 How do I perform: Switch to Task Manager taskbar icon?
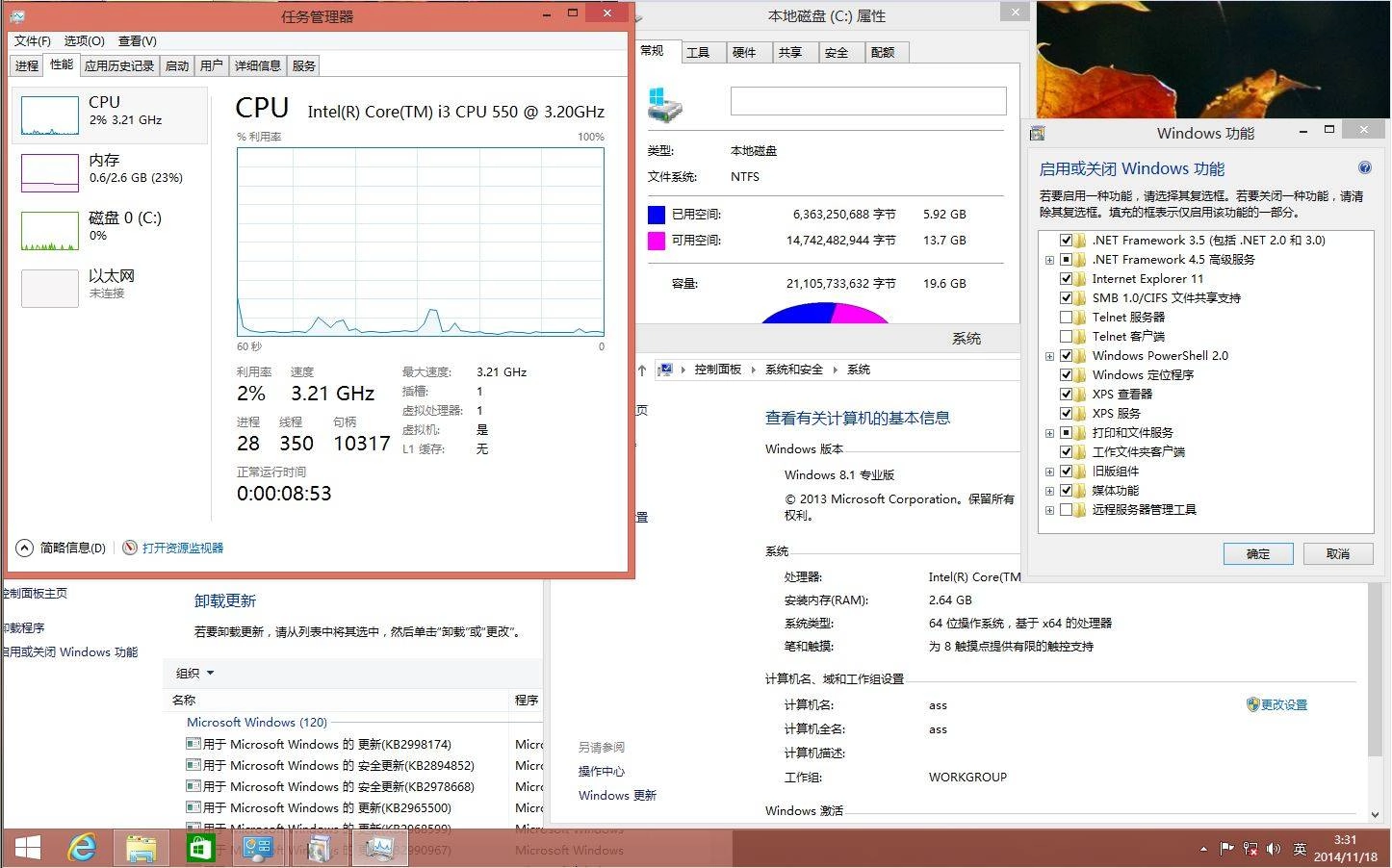(379, 849)
